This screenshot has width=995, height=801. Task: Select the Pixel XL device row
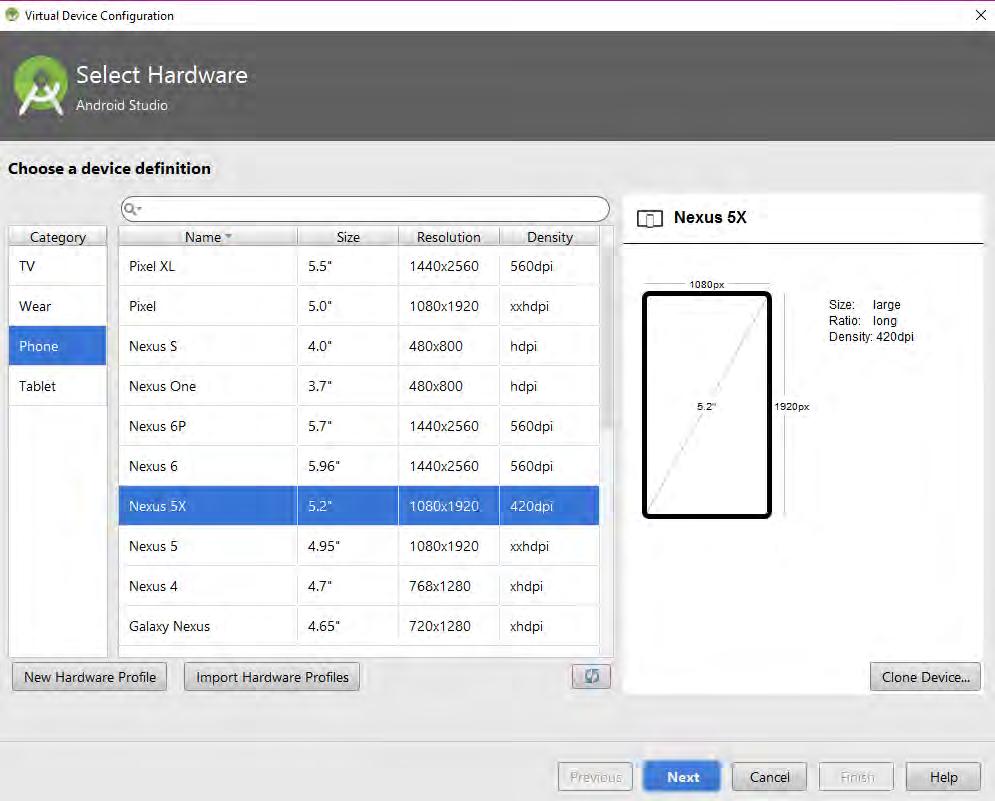[359, 266]
